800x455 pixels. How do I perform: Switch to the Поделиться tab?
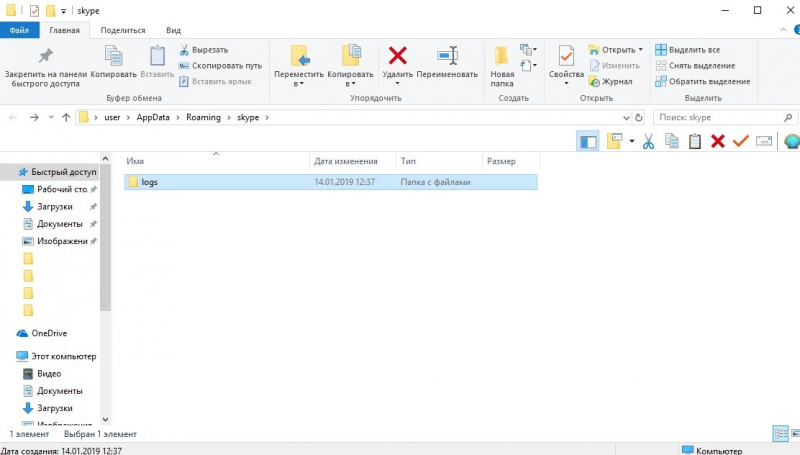[x=123, y=30]
